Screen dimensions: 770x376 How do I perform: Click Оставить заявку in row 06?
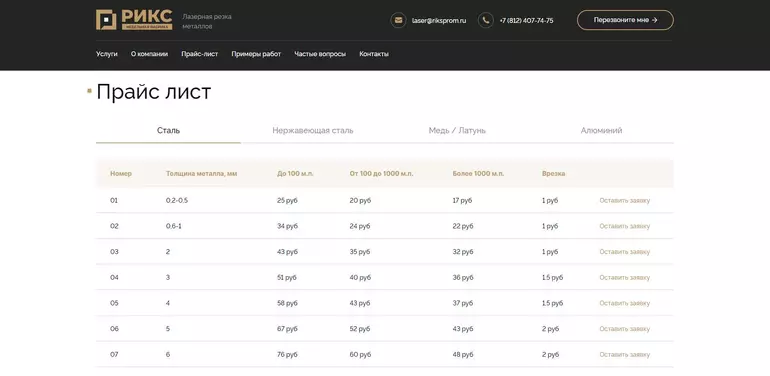625,329
